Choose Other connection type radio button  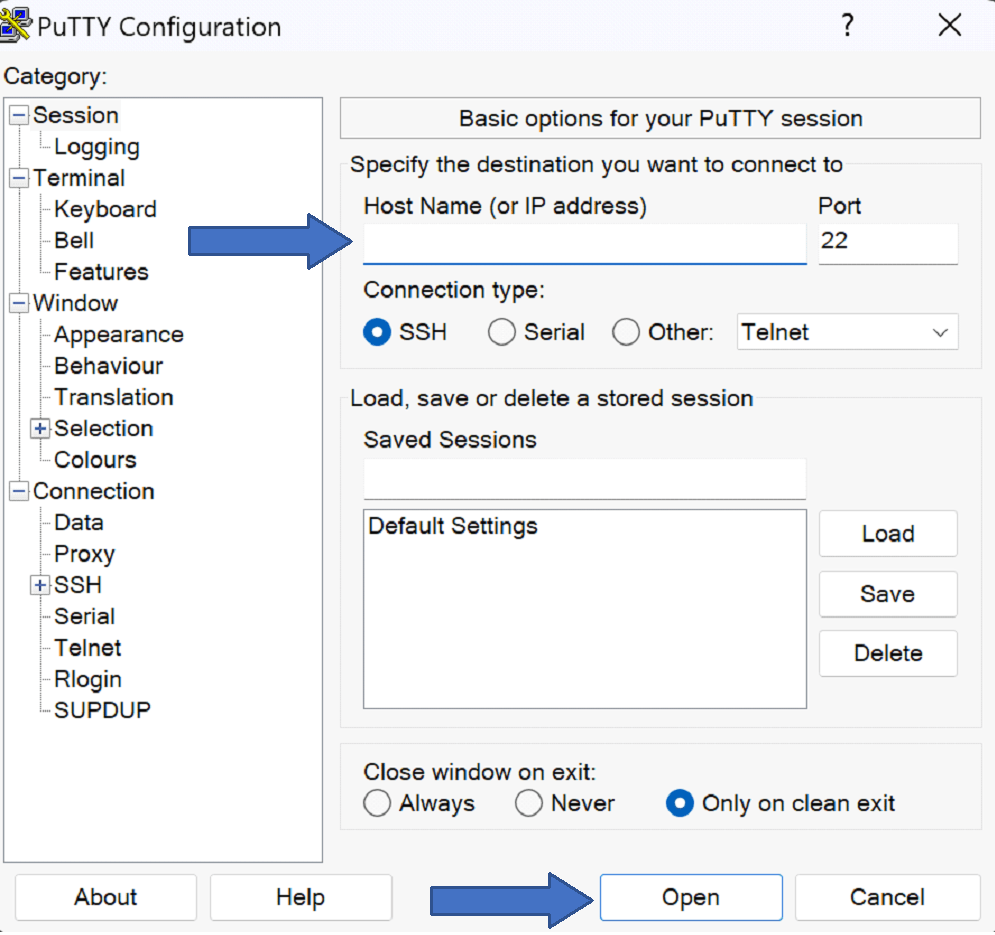click(x=626, y=332)
